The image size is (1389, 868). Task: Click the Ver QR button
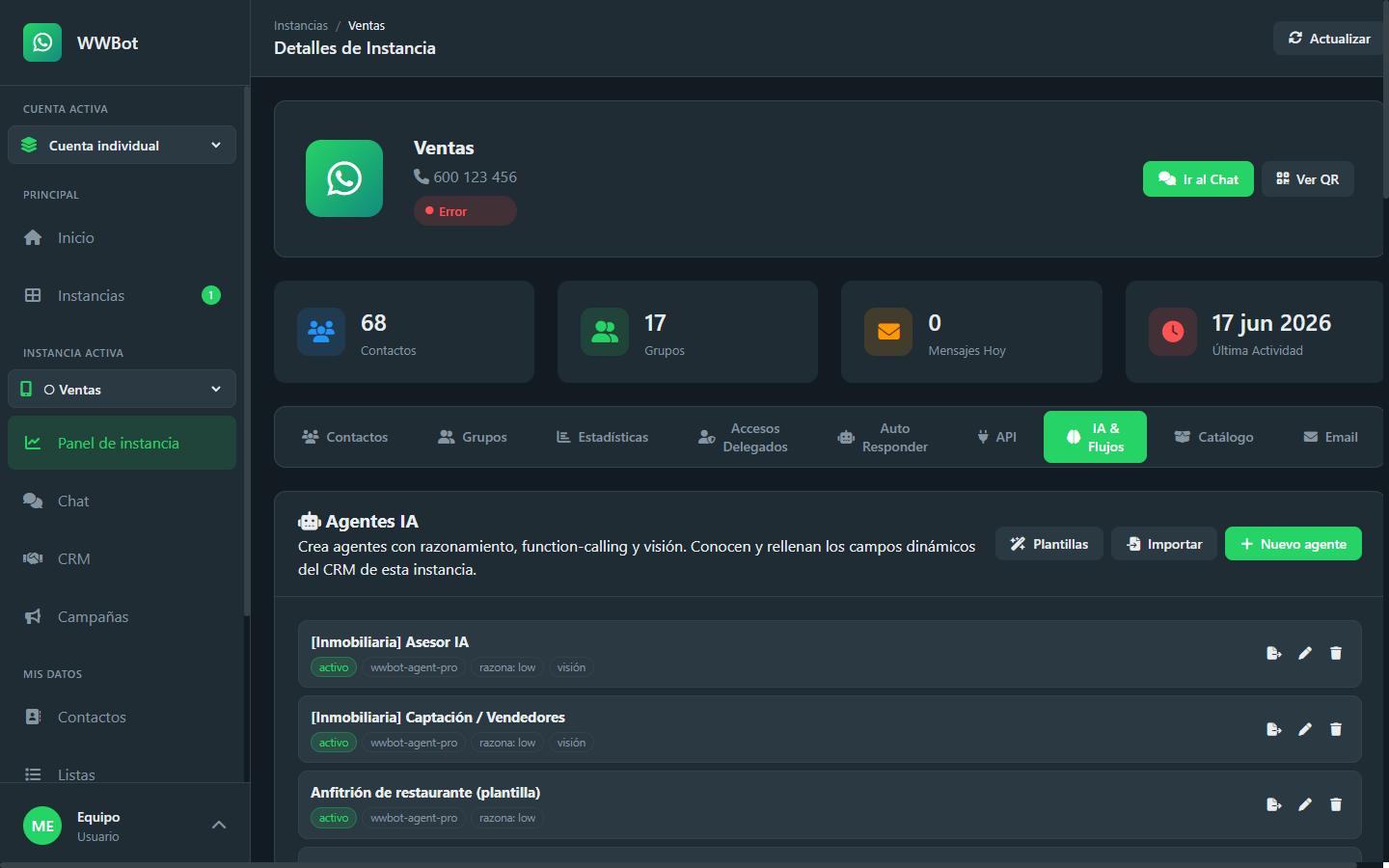click(1308, 179)
